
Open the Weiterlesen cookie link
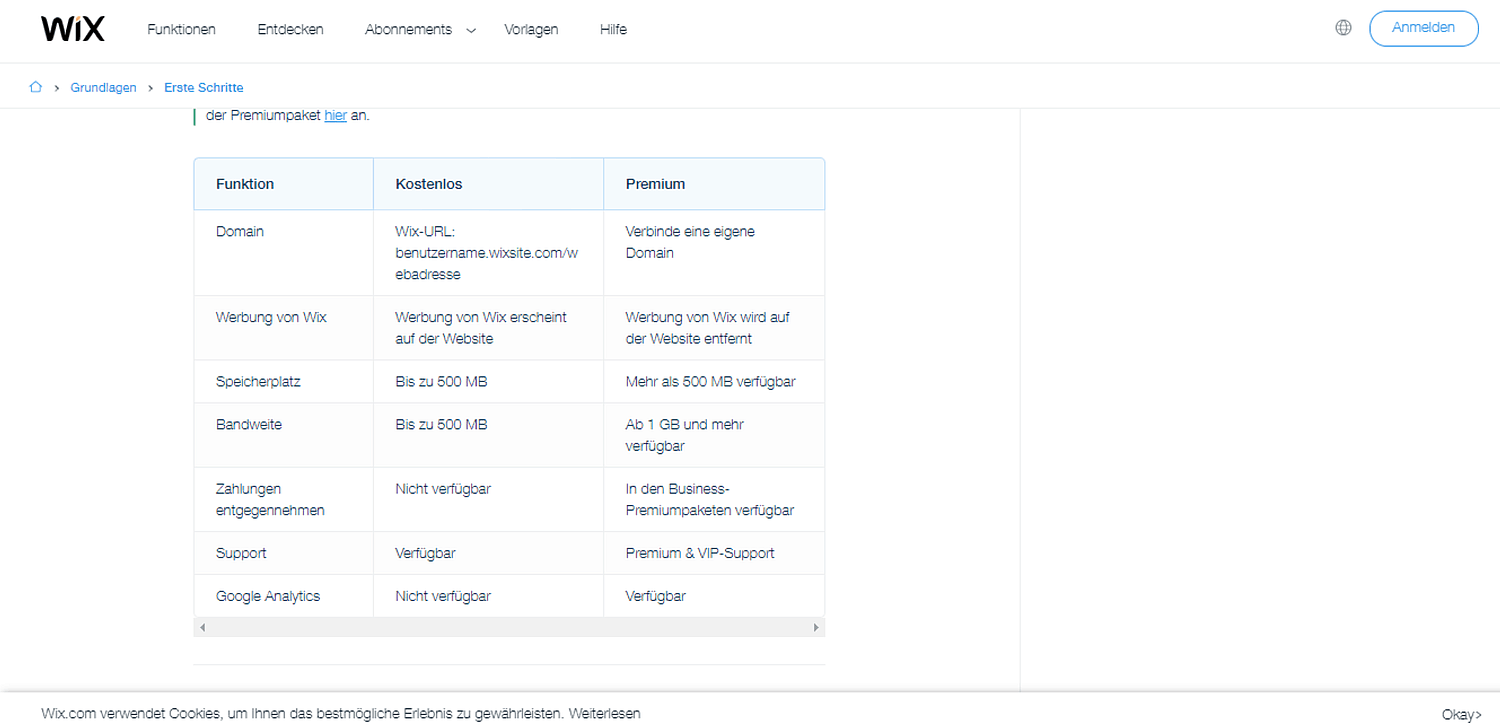point(604,713)
